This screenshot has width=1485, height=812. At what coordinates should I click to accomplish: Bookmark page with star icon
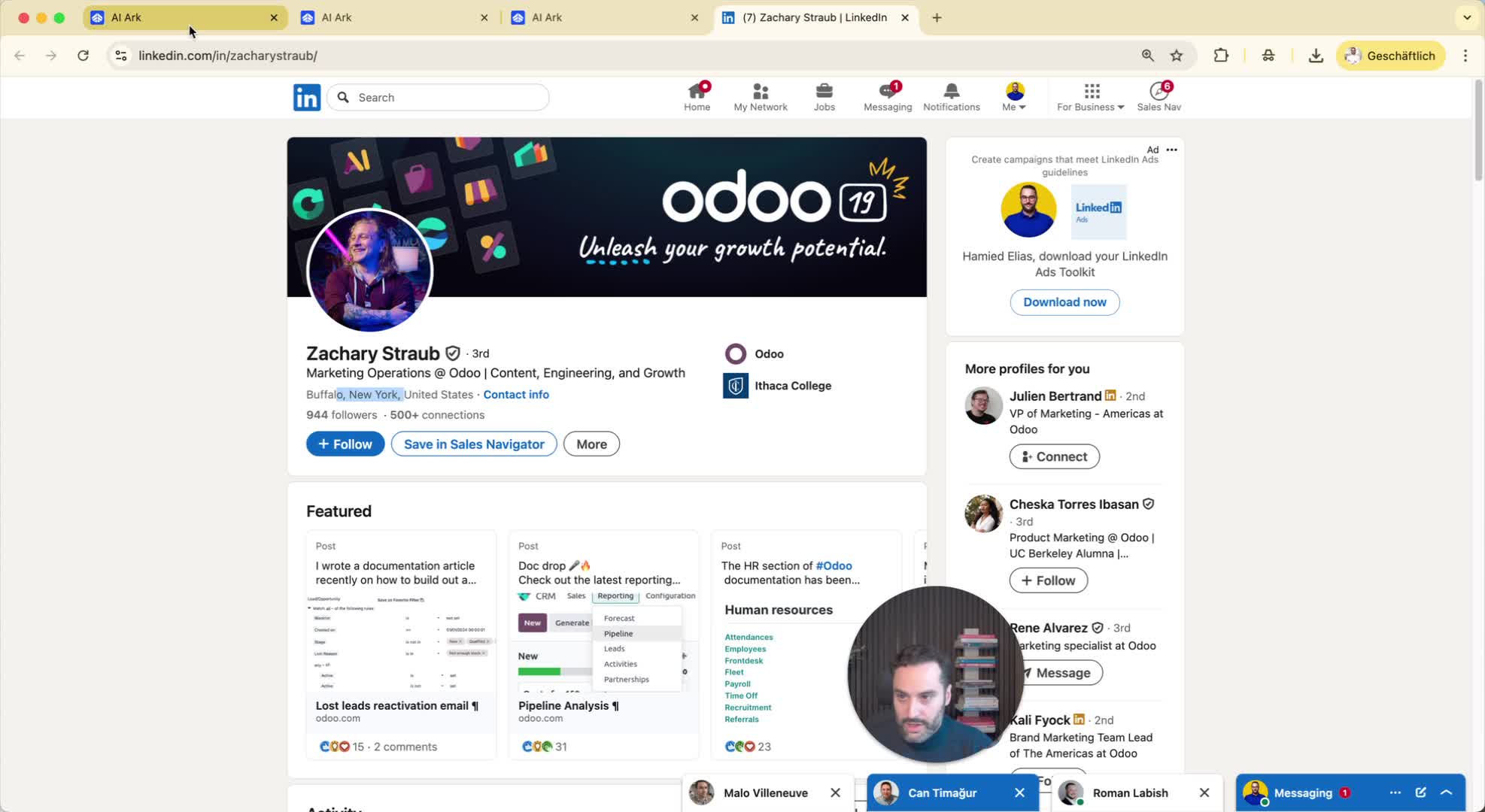tap(1177, 56)
